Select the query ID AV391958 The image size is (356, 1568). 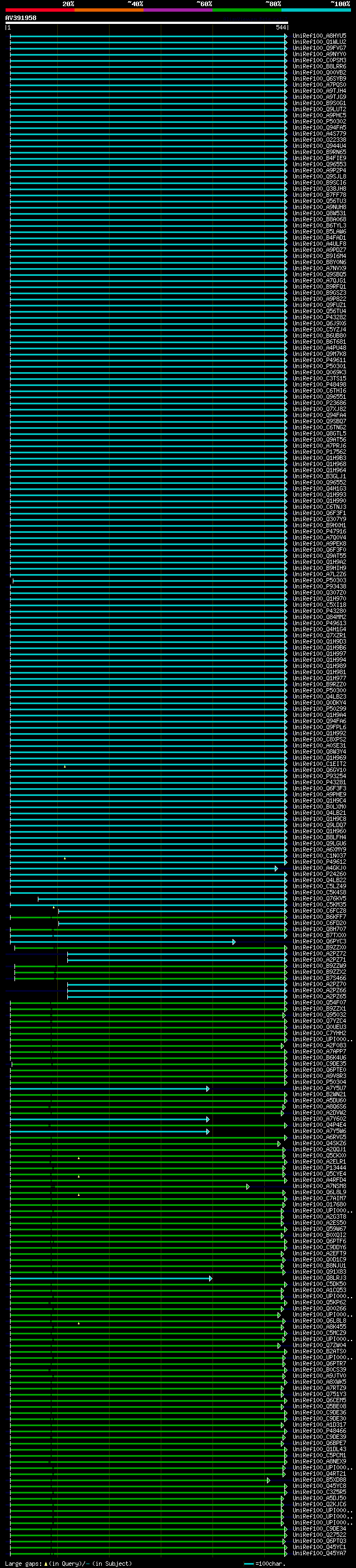point(21,18)
